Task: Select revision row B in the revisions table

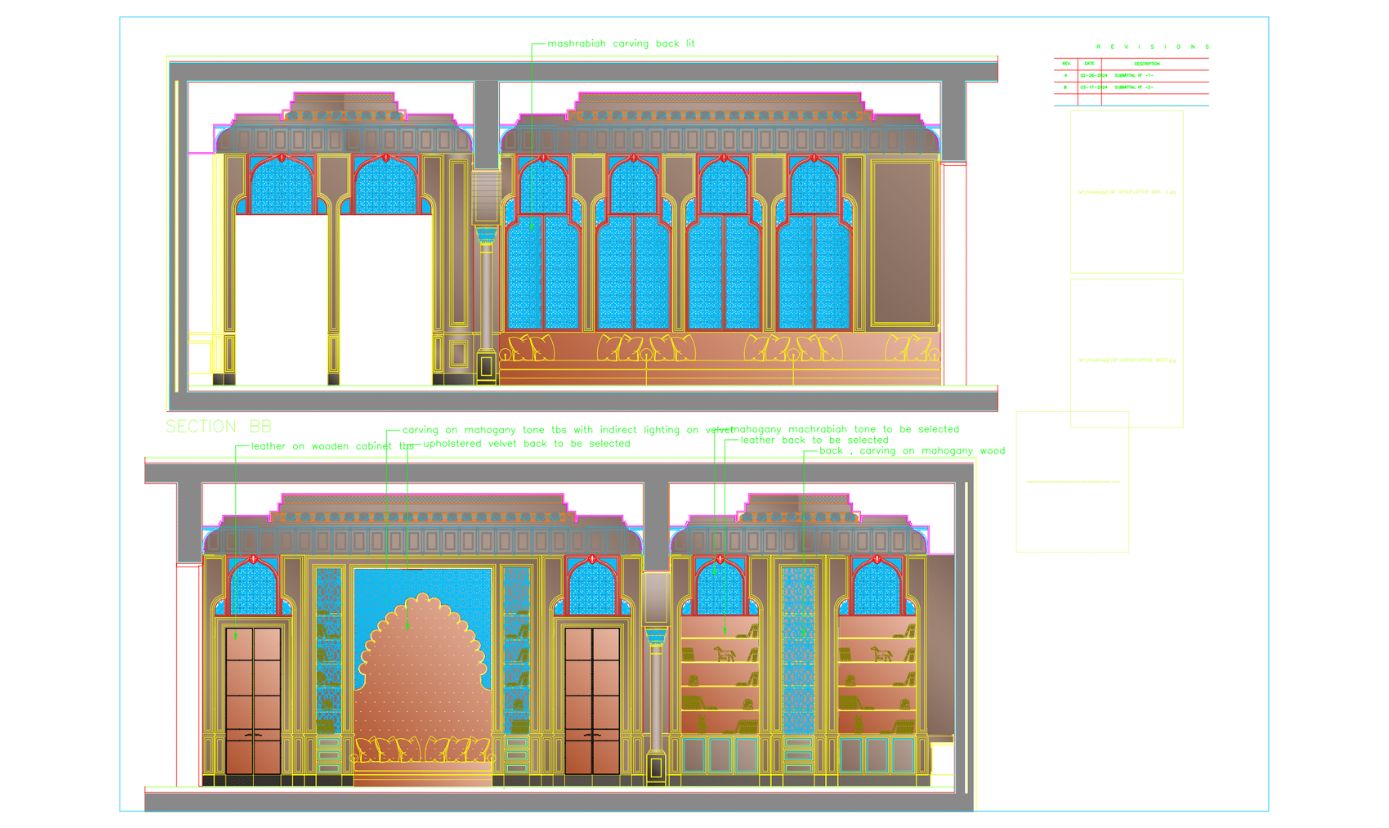Action: coord(1132,88)
